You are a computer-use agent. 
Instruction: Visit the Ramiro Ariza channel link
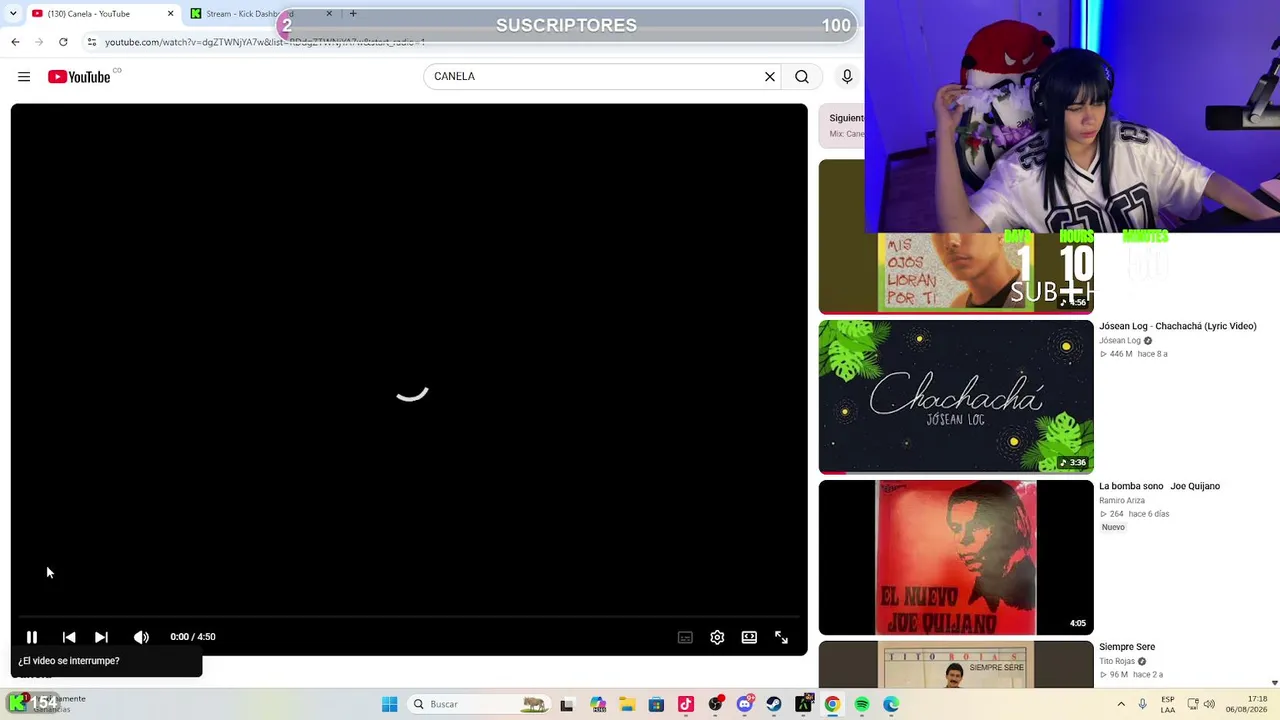[x=1122, y=501]
